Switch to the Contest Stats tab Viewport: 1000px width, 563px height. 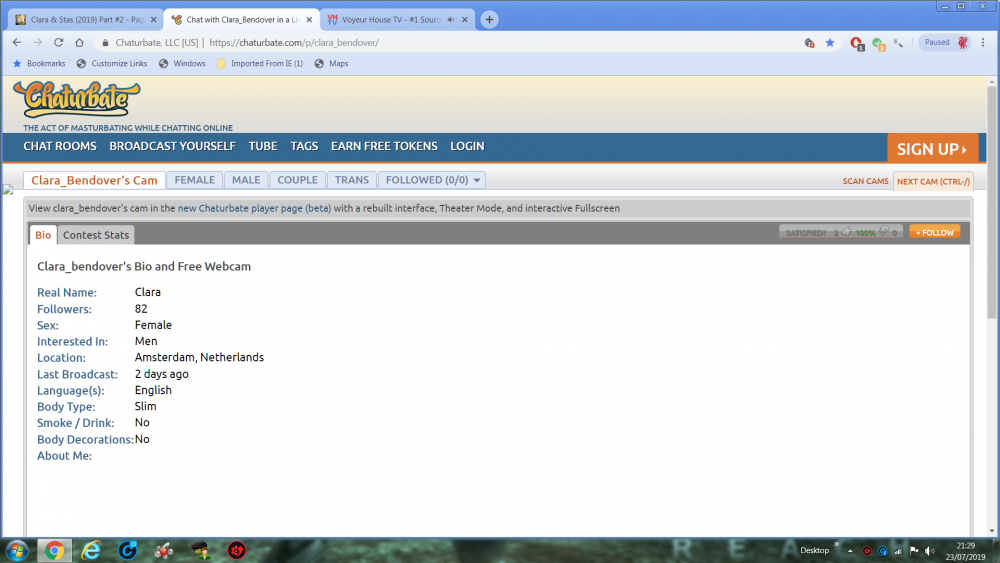(95, 235)
